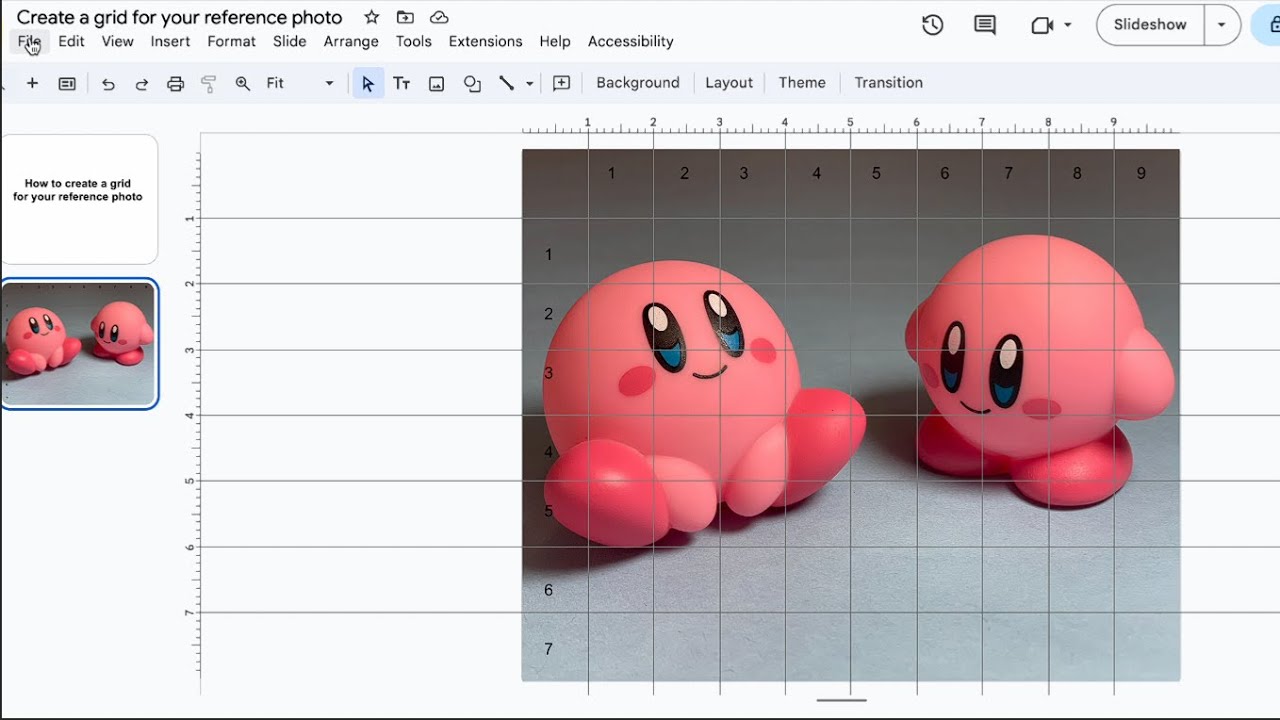Add a new slide with plus icon
Viewport: 1280px width, 720px height.
pos(32,83)
